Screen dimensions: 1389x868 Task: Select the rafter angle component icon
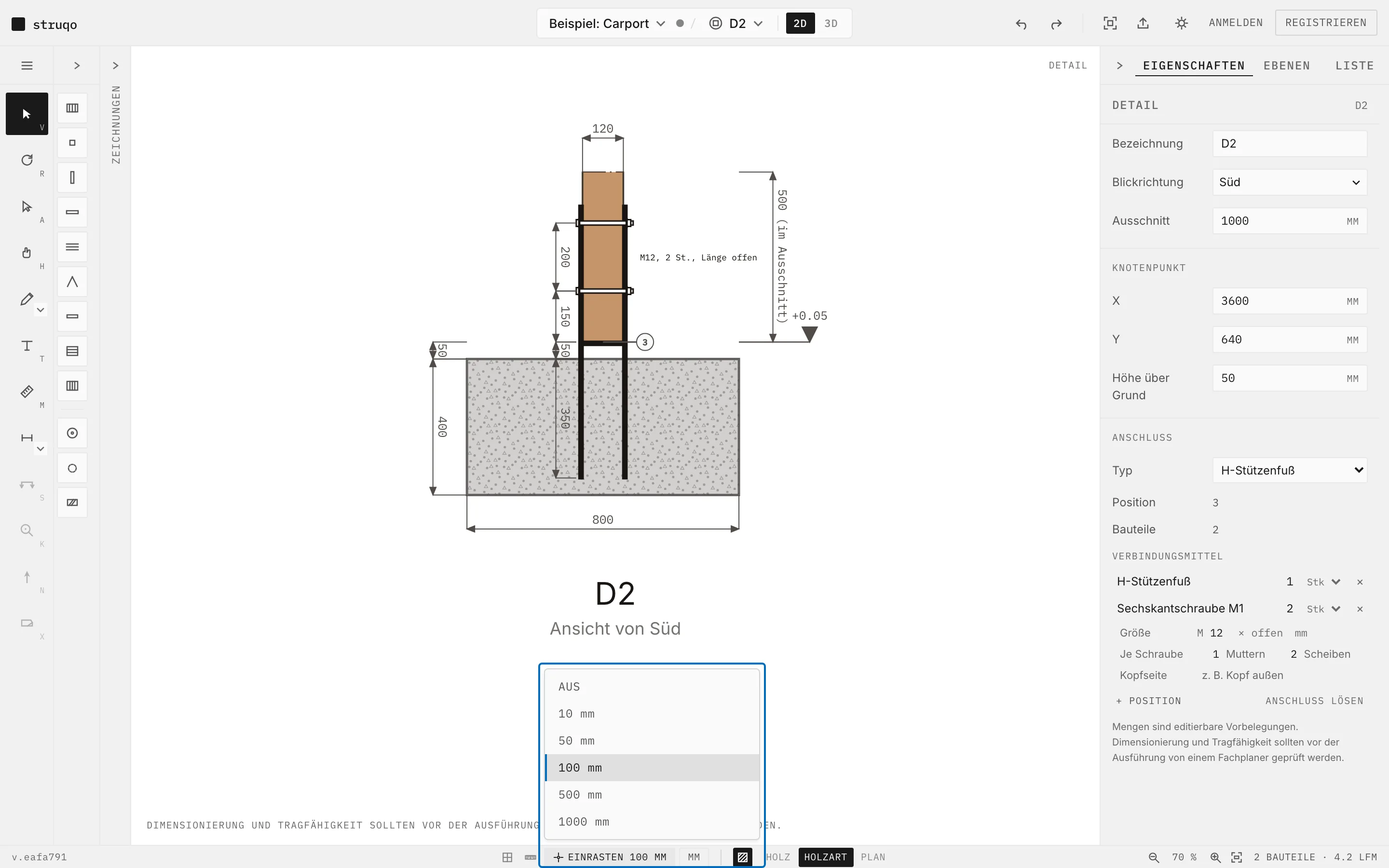pyautogui.click(x=72, y=282)
